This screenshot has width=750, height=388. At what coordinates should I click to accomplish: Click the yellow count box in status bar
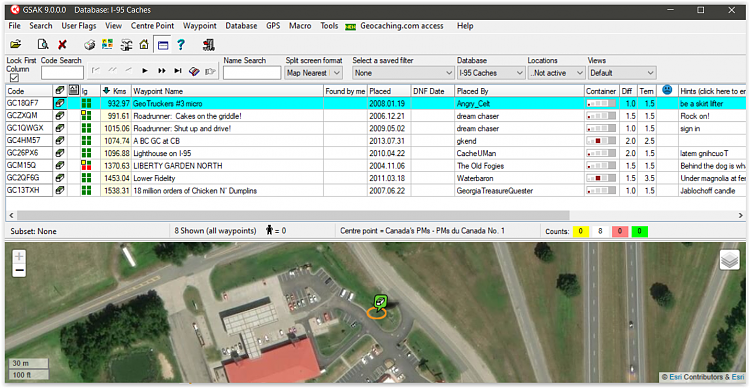pyautogui.click(x=580, y=232)
